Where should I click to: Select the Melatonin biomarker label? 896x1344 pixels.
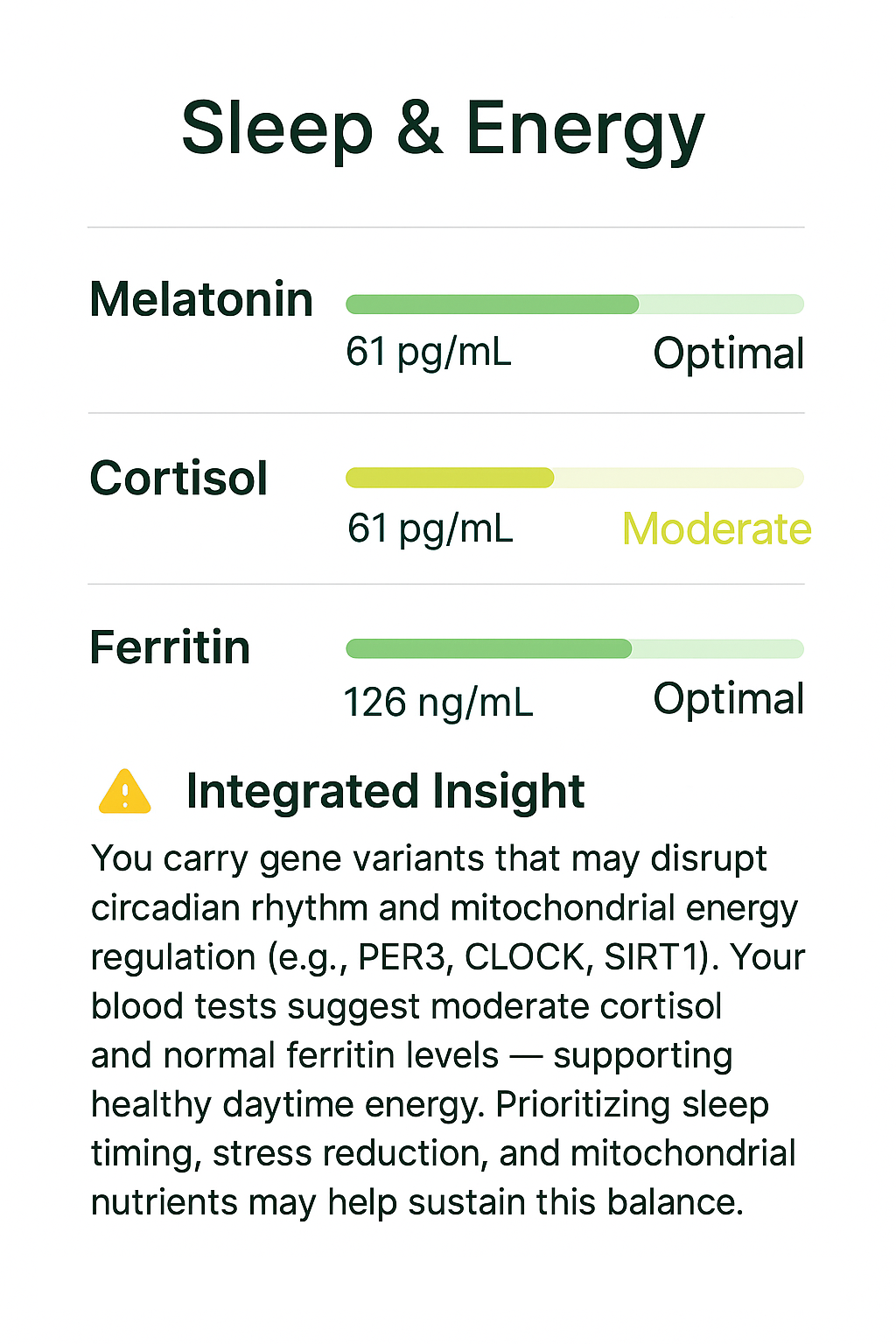[201, 299]
